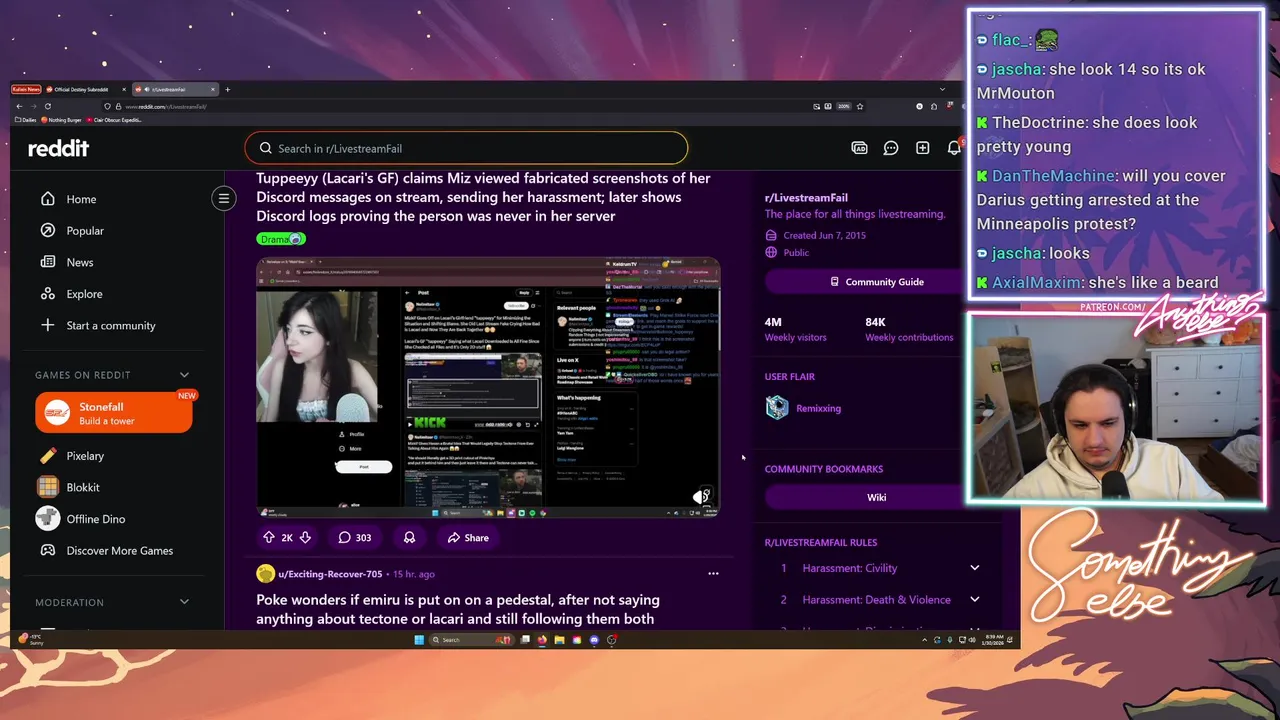This screenshot has height=720, width=1280.
Task: Open the Clair Obscur Expedition bookmark
Action: 114,120
